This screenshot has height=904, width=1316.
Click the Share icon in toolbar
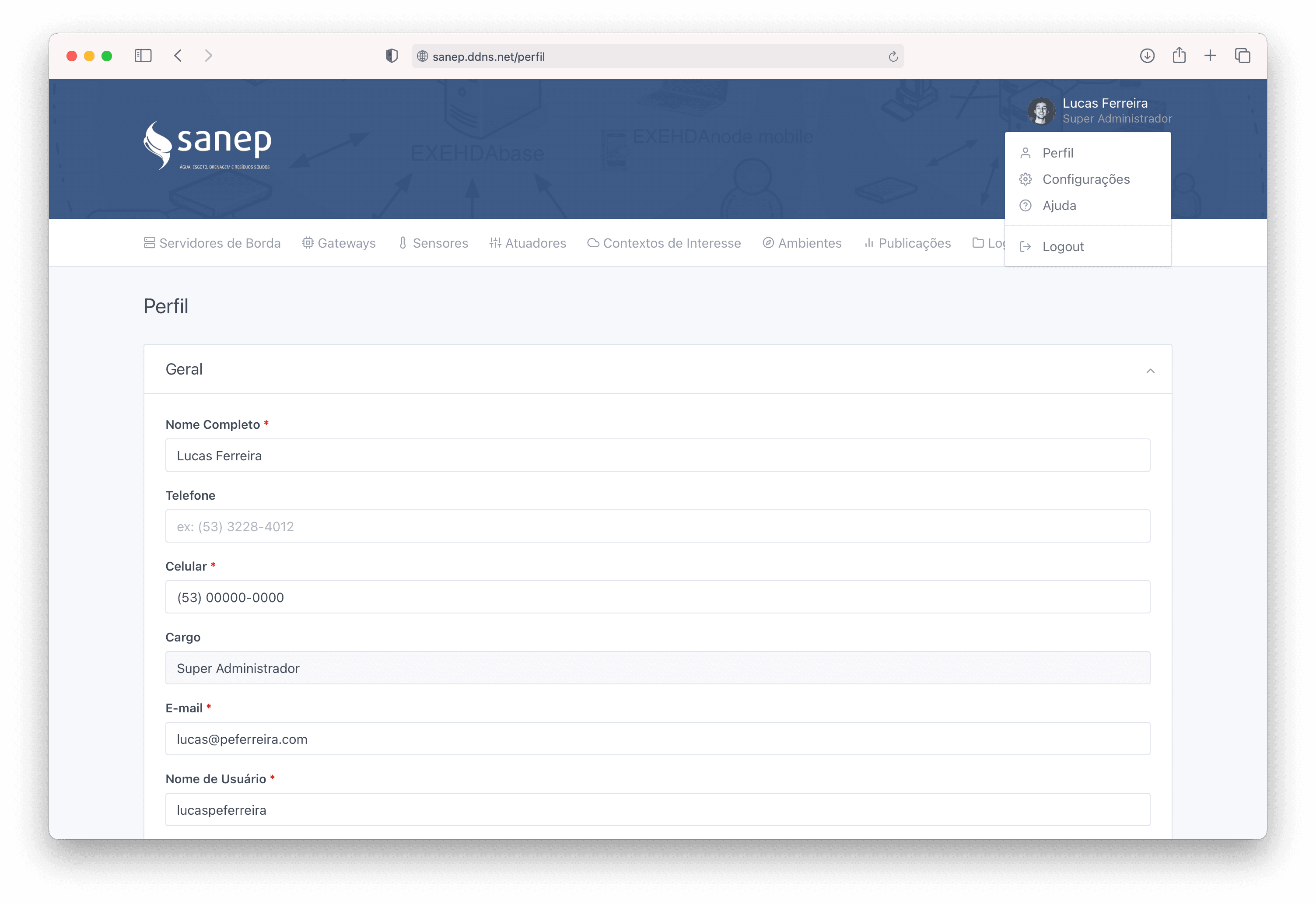tap(1179, 56)
